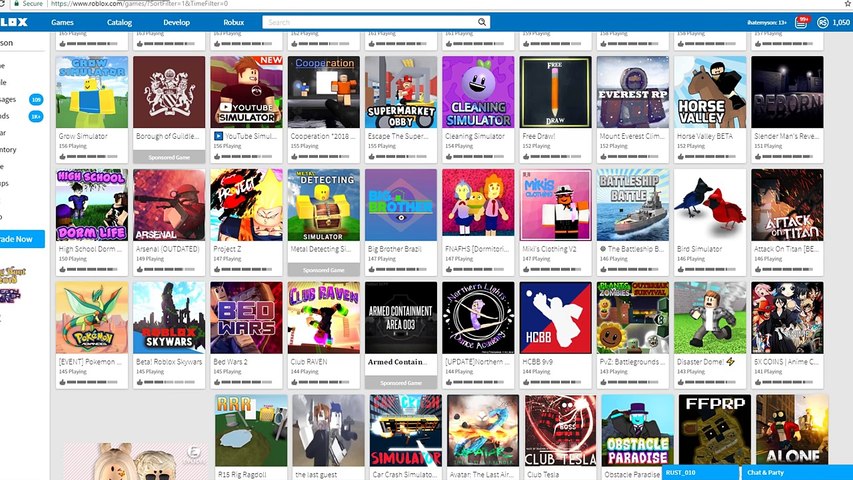Click thumbs-up icon under Bed Wars 2
The width and height of the screenshot is (853, 480).
(x=217, y=382)
